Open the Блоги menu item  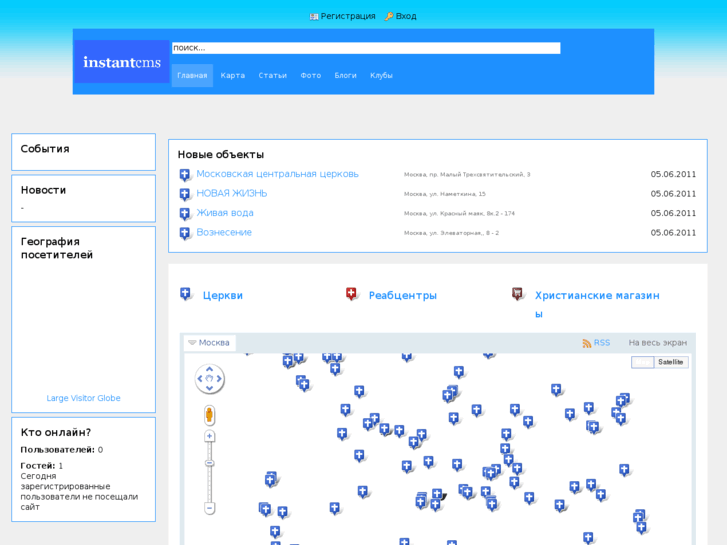tap(345, 76)
